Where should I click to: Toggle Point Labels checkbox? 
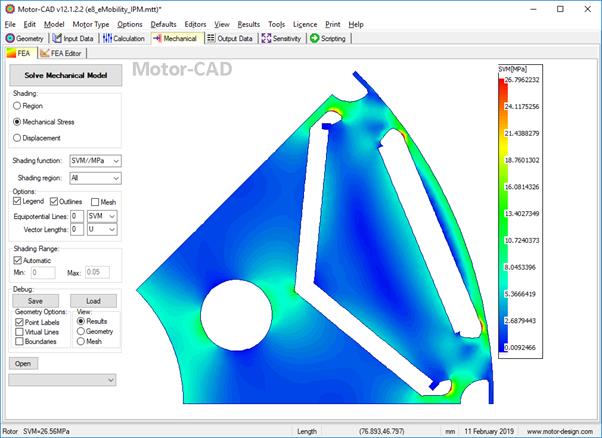pos(19,322)
